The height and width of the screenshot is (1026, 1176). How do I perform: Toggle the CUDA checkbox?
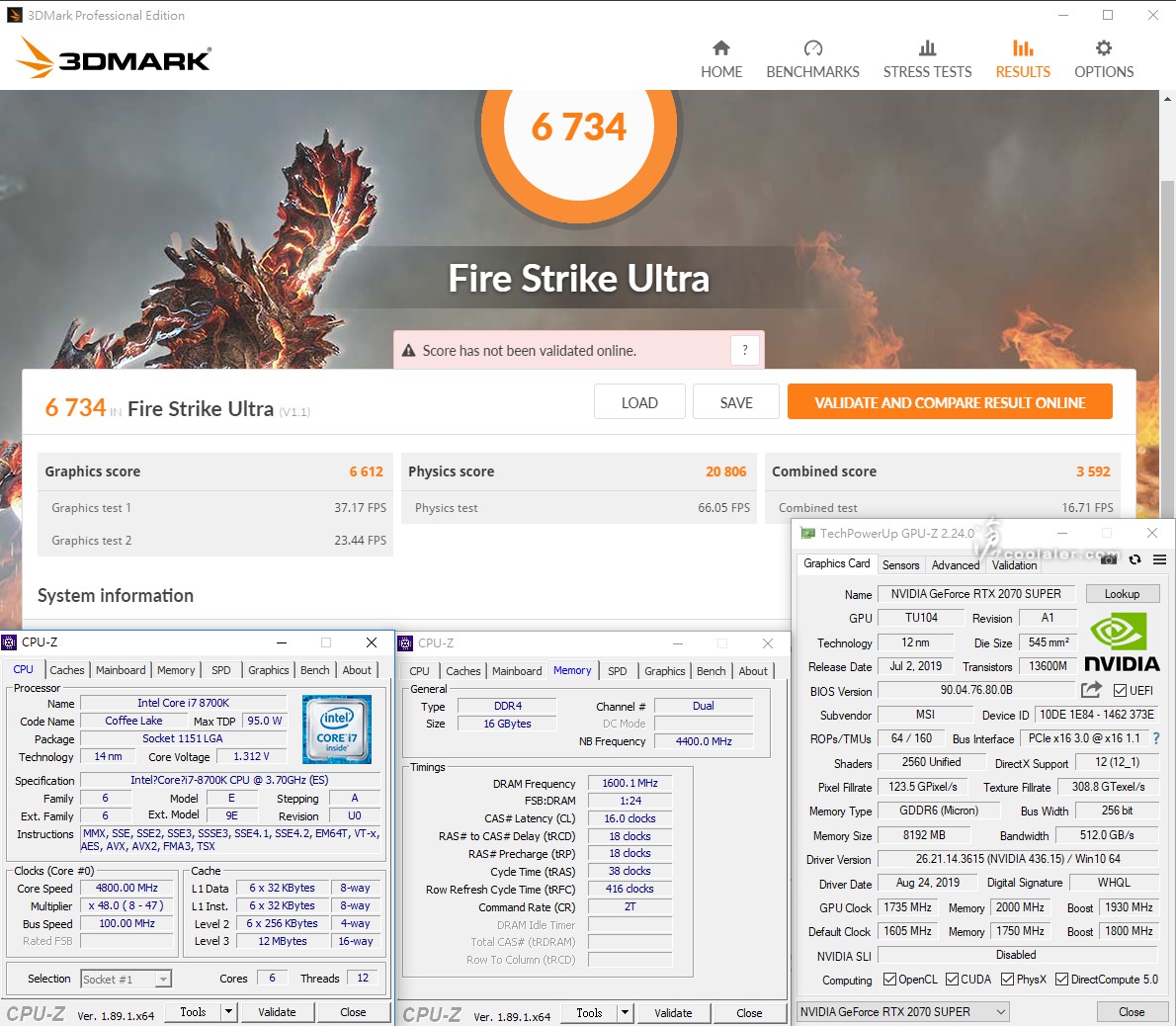[x=952, y=979]
